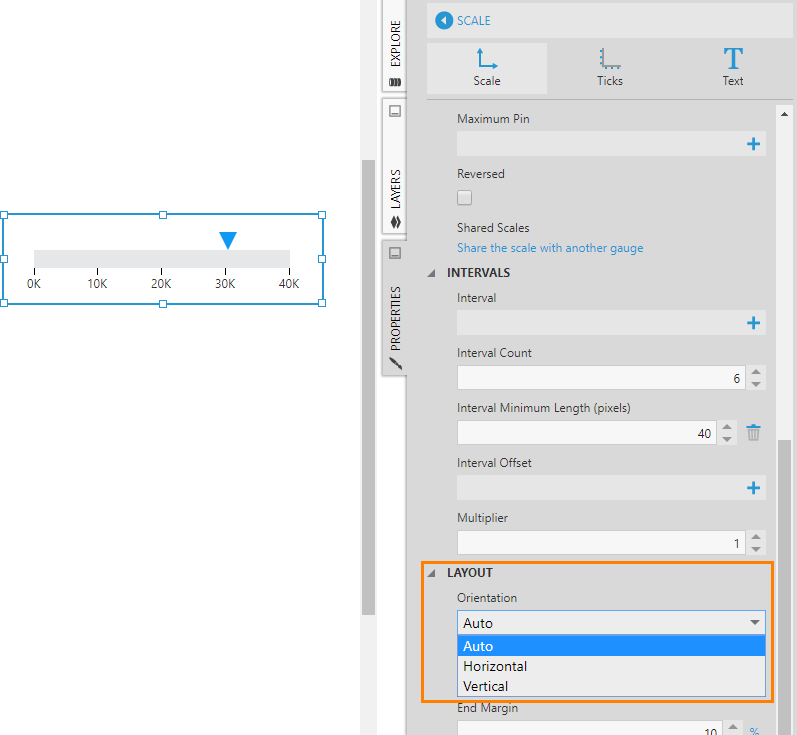Add a Maximum Pin value with plus
The width and height of the screenshot is (797, 735).
[x=753, y=144]
